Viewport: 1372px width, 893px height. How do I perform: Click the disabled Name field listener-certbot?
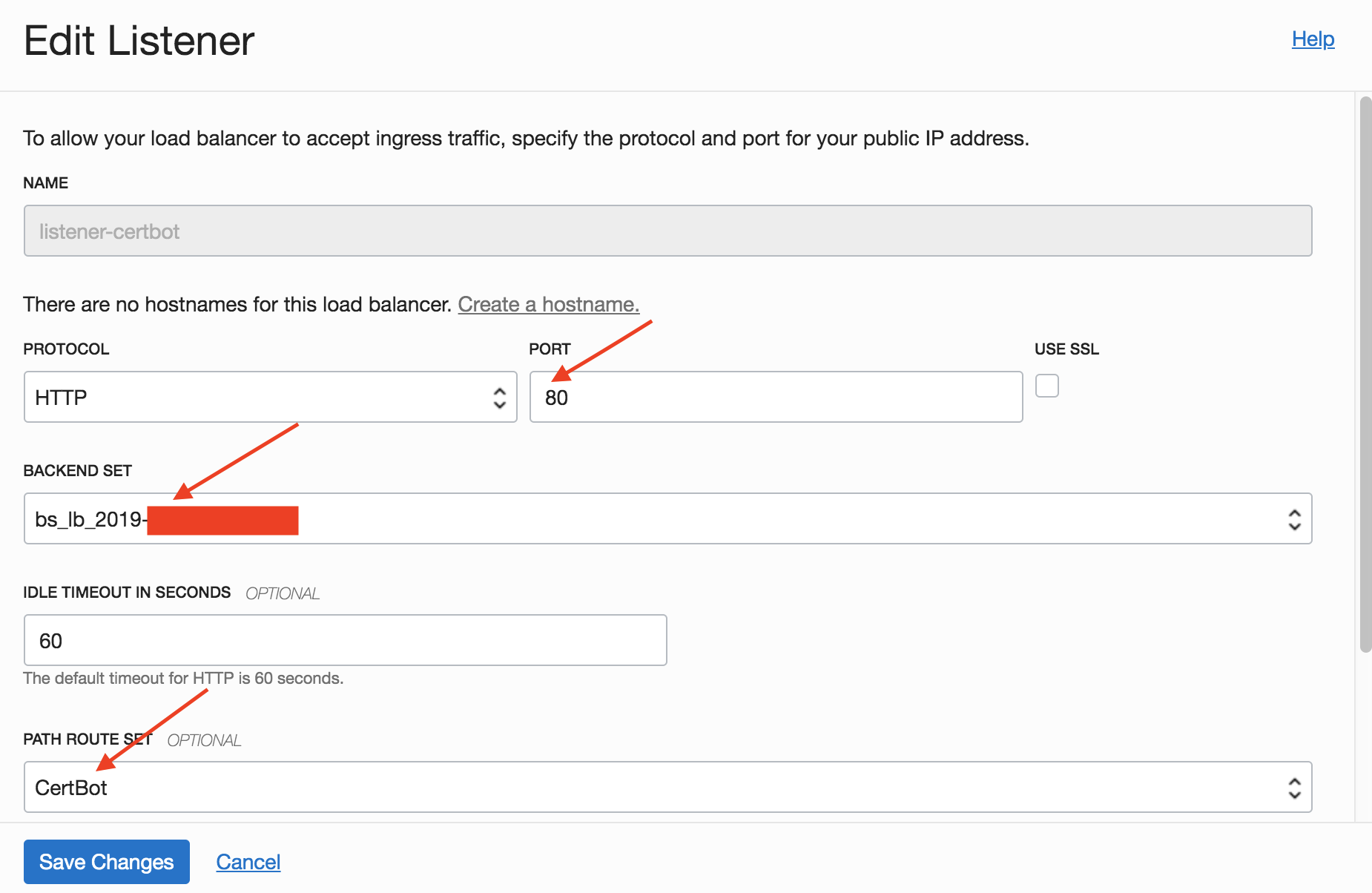click(667, 231)
